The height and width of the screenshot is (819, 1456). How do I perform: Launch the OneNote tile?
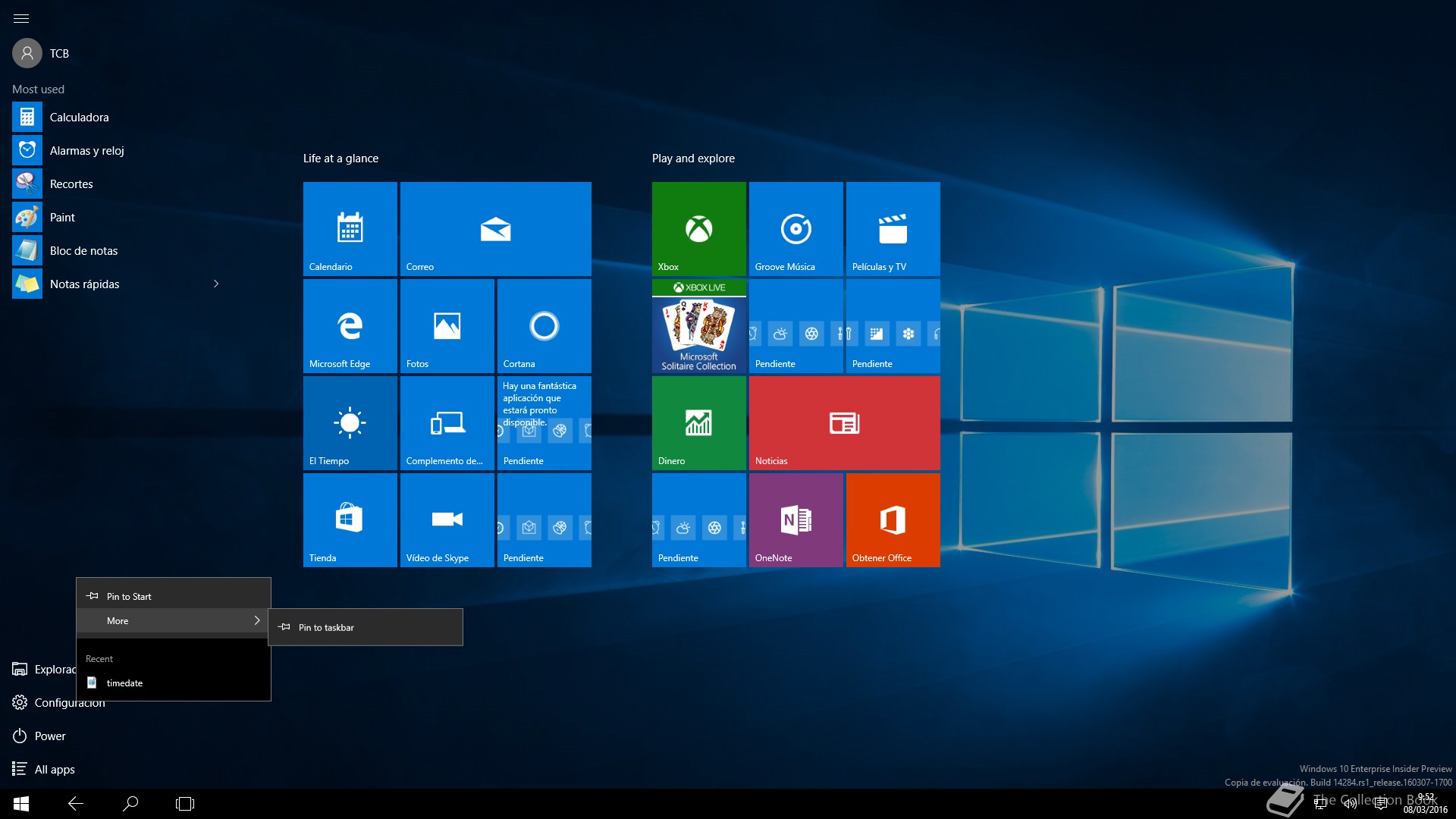796,520
